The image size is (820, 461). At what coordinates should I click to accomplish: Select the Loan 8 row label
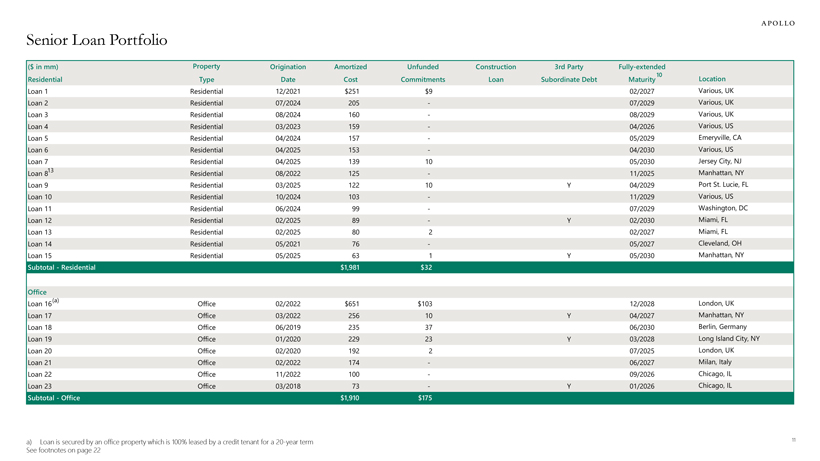(40, 173)
